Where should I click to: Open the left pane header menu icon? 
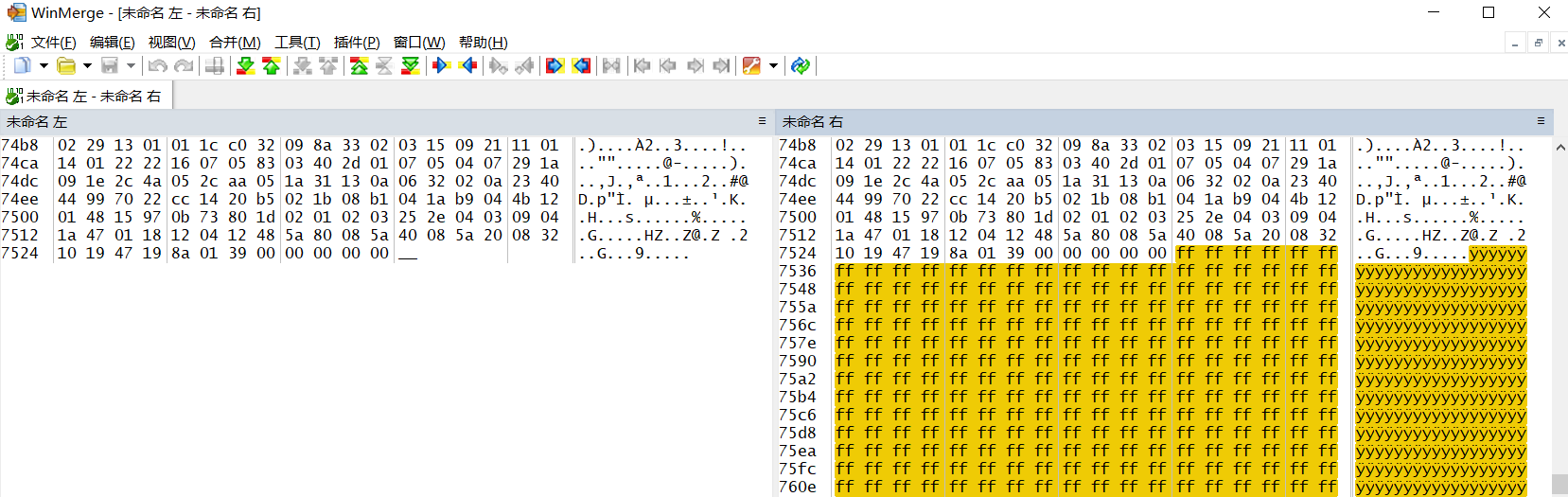[762, 121]
